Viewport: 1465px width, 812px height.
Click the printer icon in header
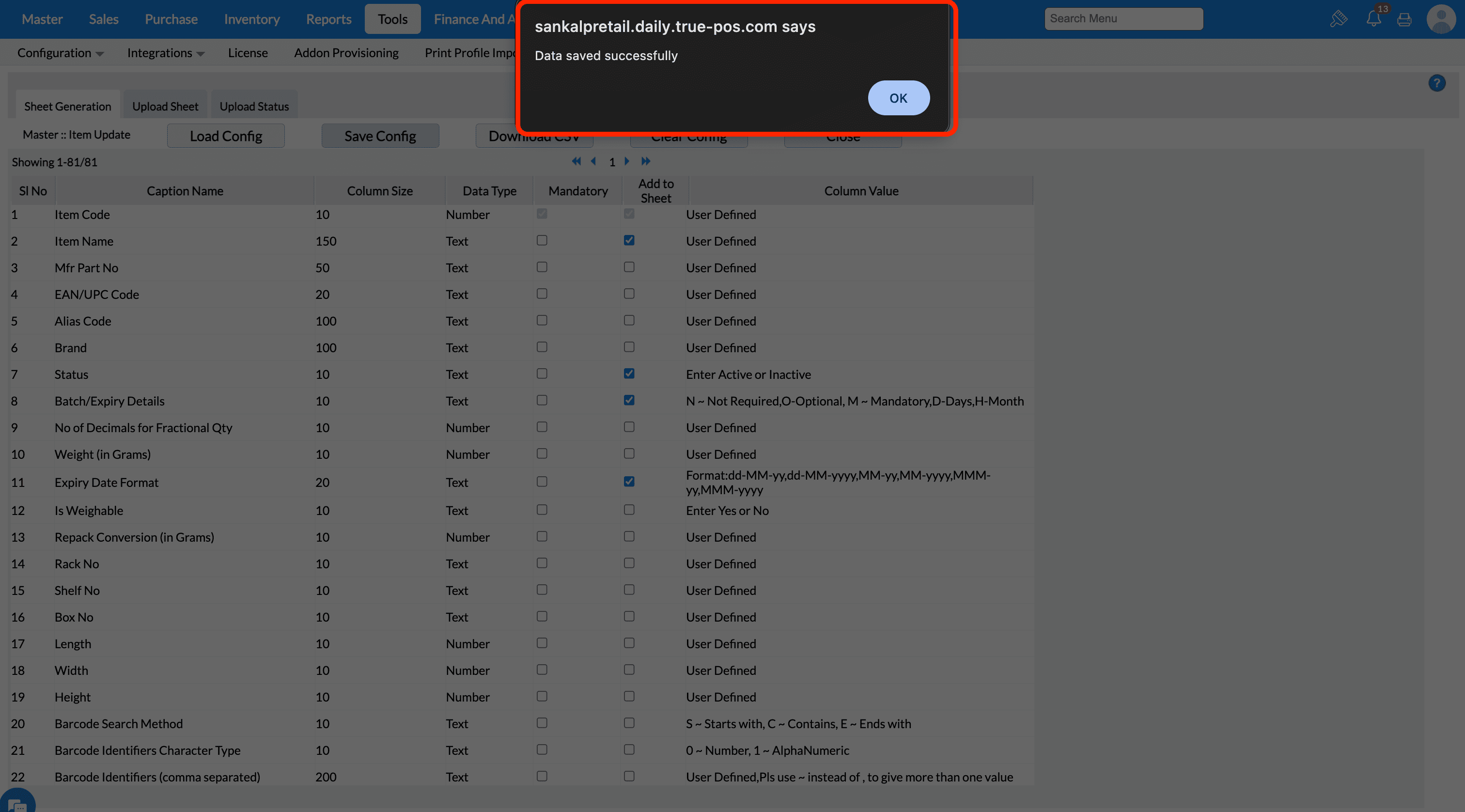pos(1404,20)
